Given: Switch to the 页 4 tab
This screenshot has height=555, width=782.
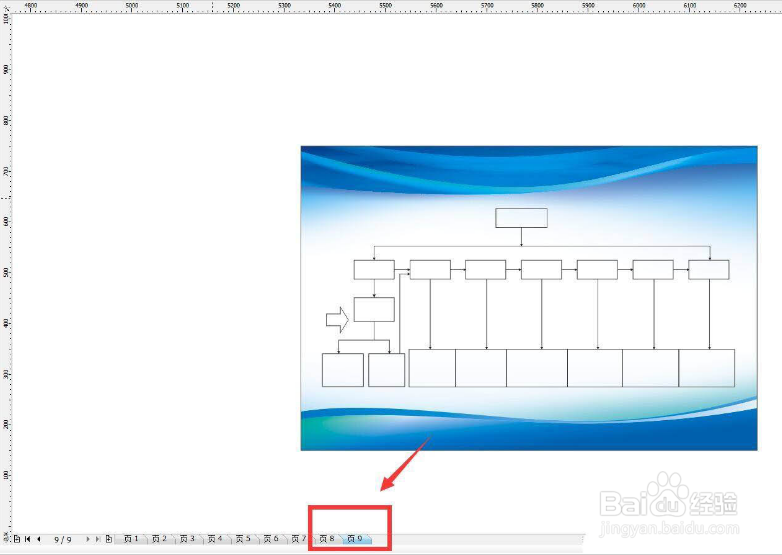Looking at the screenshot, I should 215,539.
